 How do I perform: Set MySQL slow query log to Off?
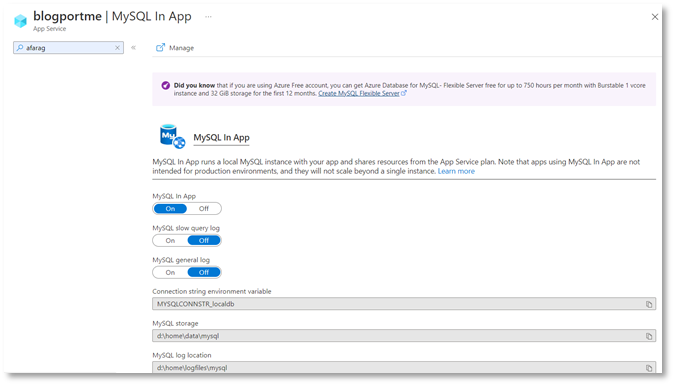[x=204, y=241]
